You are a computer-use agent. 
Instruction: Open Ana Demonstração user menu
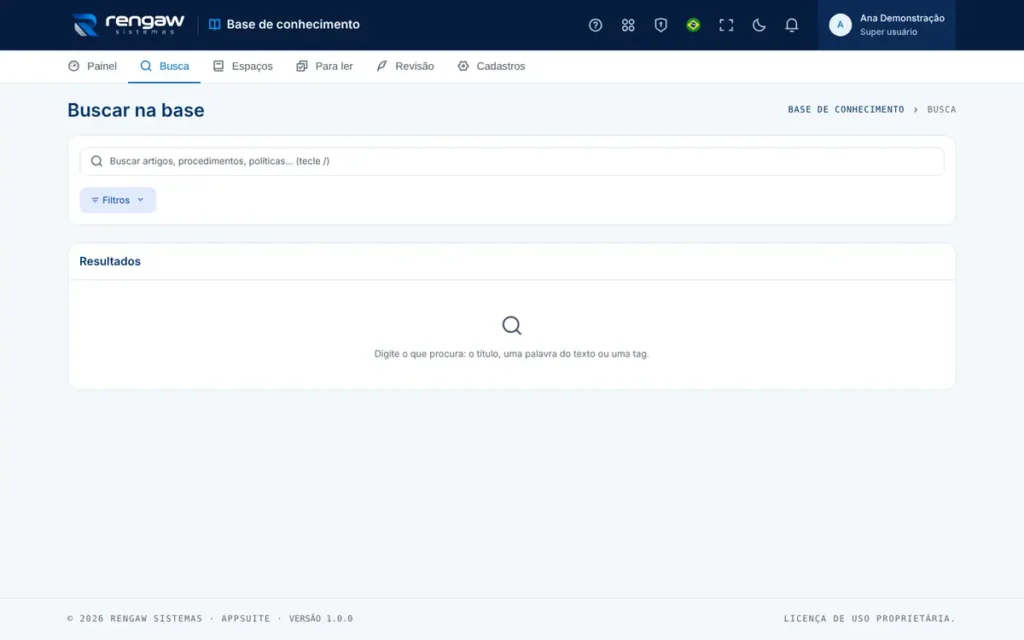886,25
